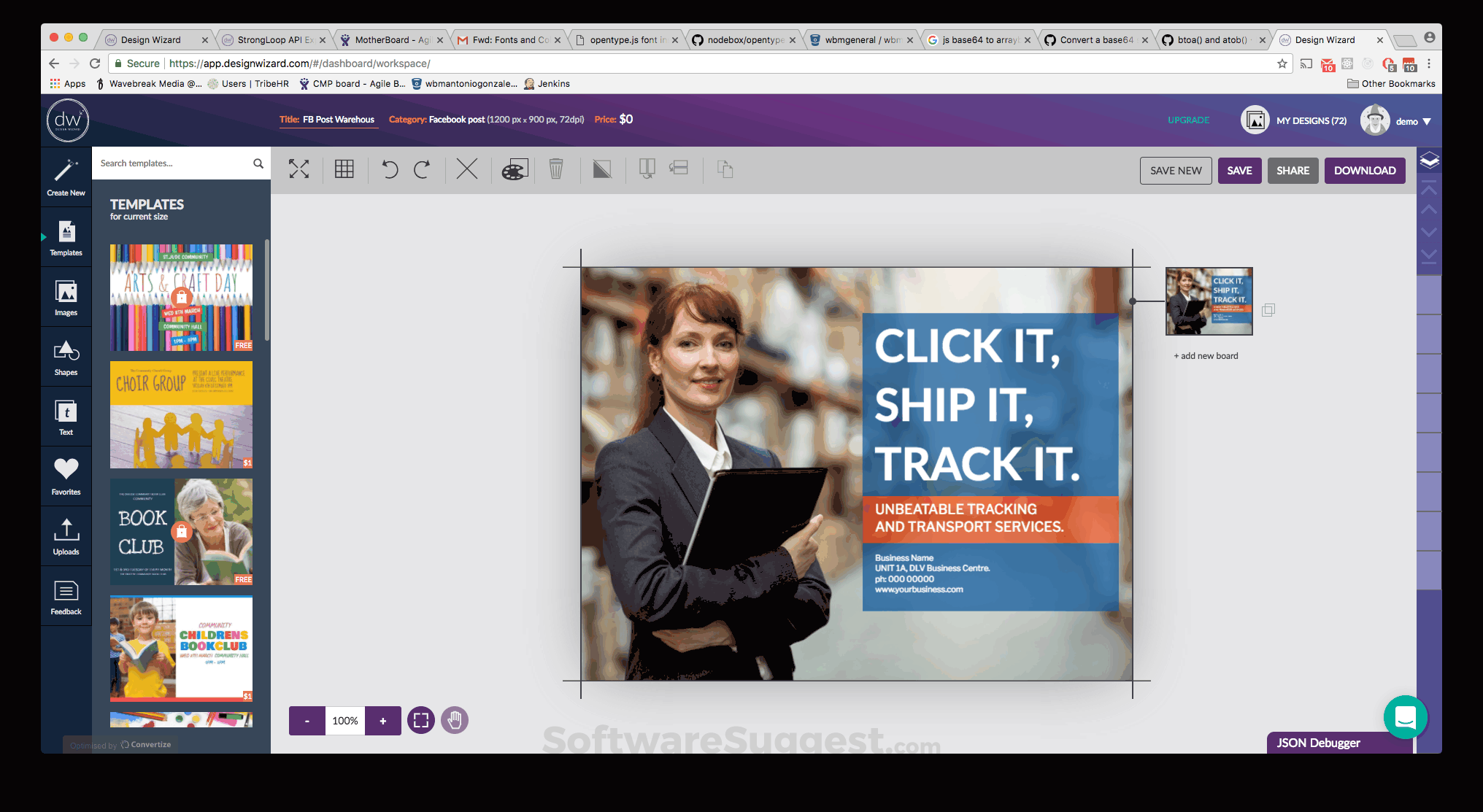Select the Text tool panel
1483x812 pixels.
pyautogui.click(x=66, y=417)
